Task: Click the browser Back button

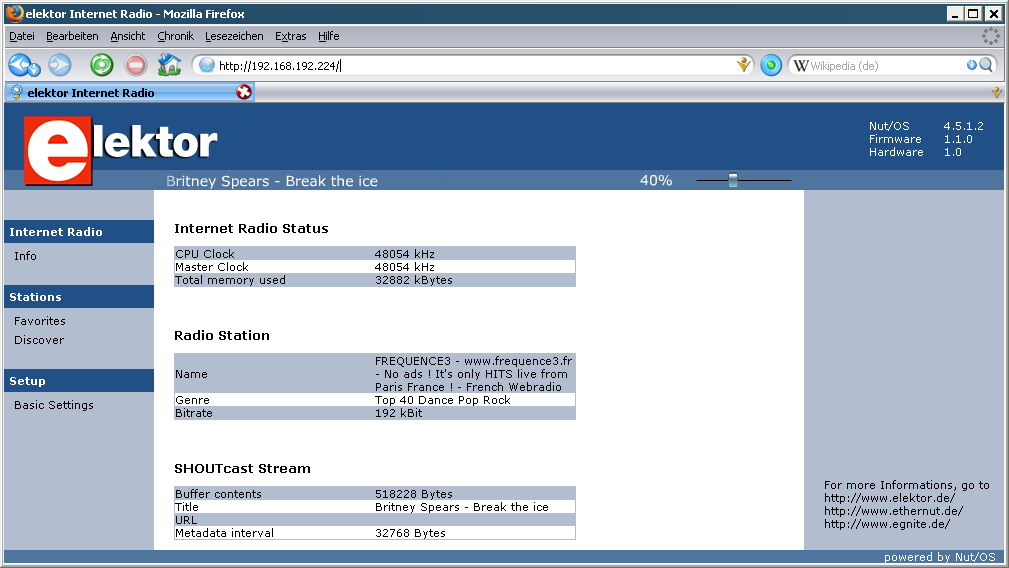Action: [22, 65]
